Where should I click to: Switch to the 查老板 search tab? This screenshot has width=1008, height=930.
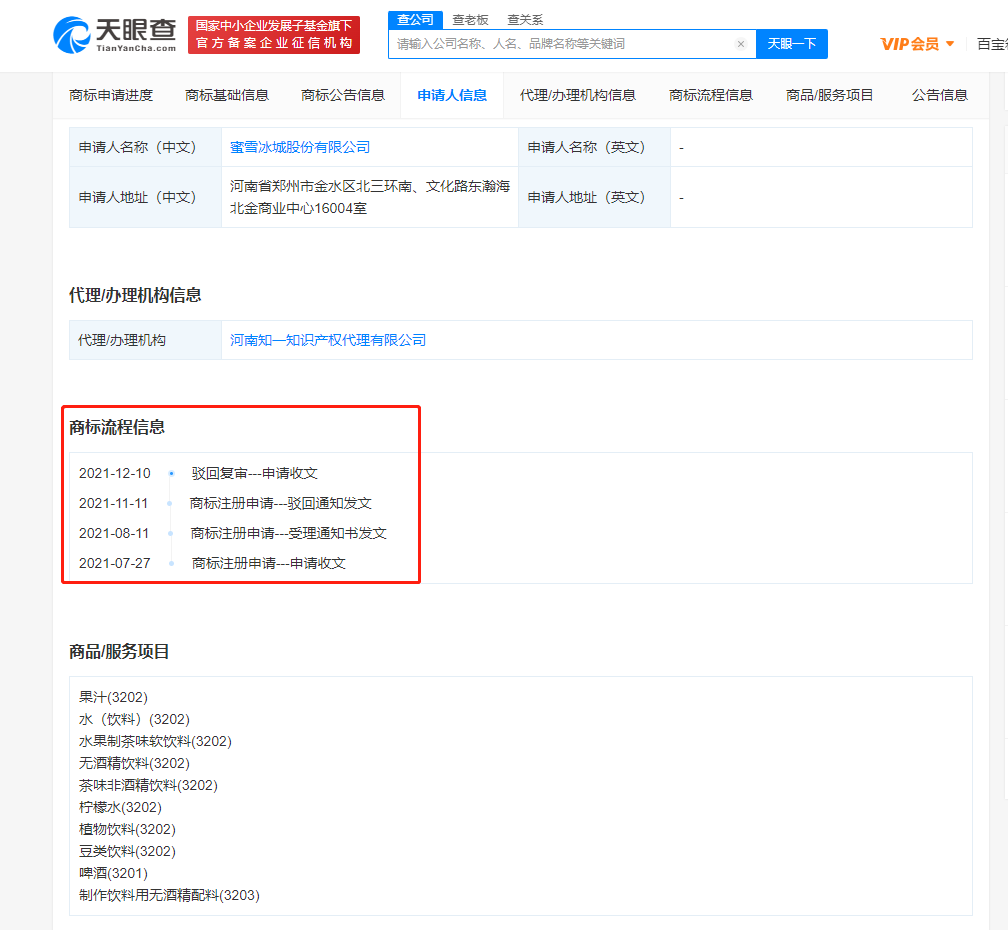coord(469,19)
